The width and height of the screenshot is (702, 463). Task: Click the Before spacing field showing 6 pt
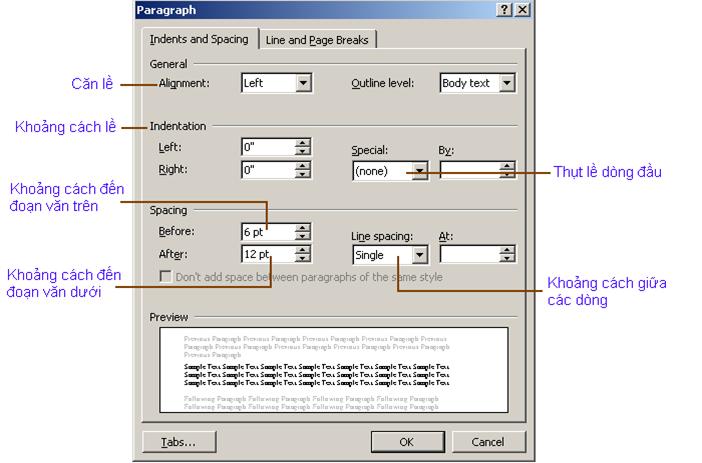pyautogui.click(x=268, y=232)
